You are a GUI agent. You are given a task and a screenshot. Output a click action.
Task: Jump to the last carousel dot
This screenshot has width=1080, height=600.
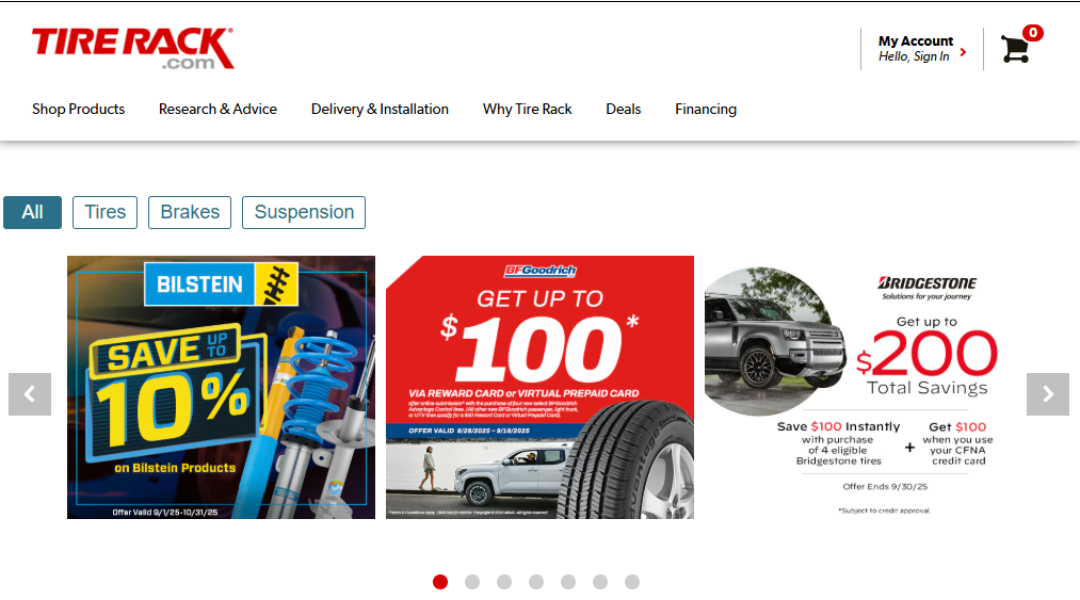(632, 582)
